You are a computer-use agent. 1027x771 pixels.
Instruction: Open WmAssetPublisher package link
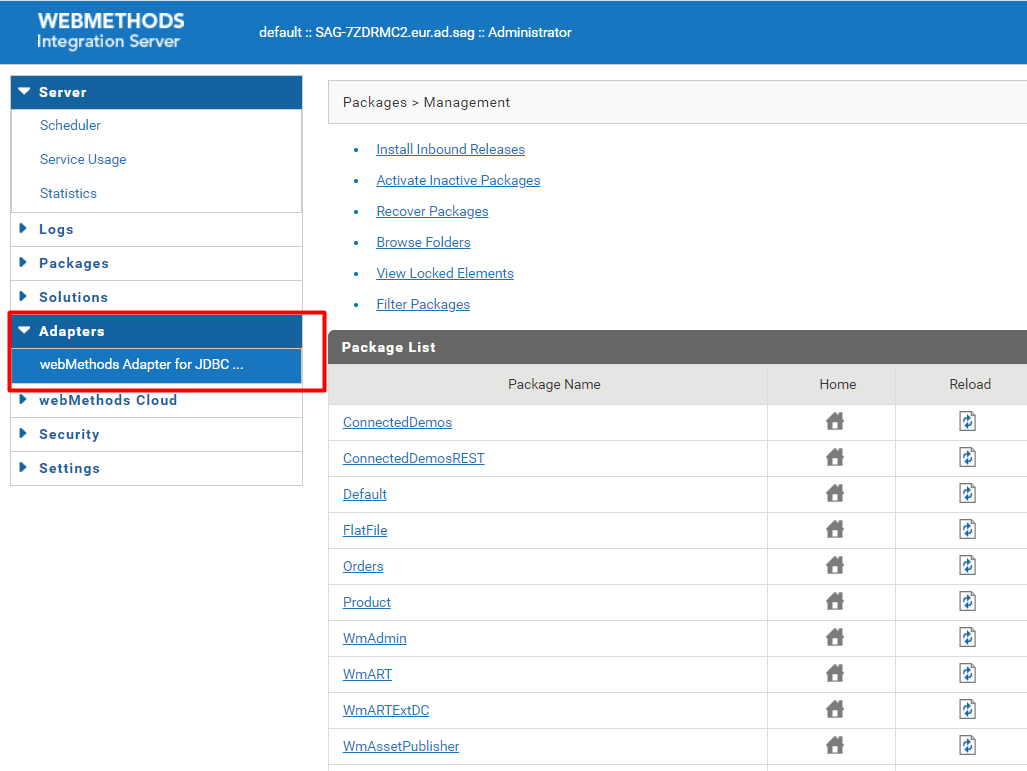[401, 747]
